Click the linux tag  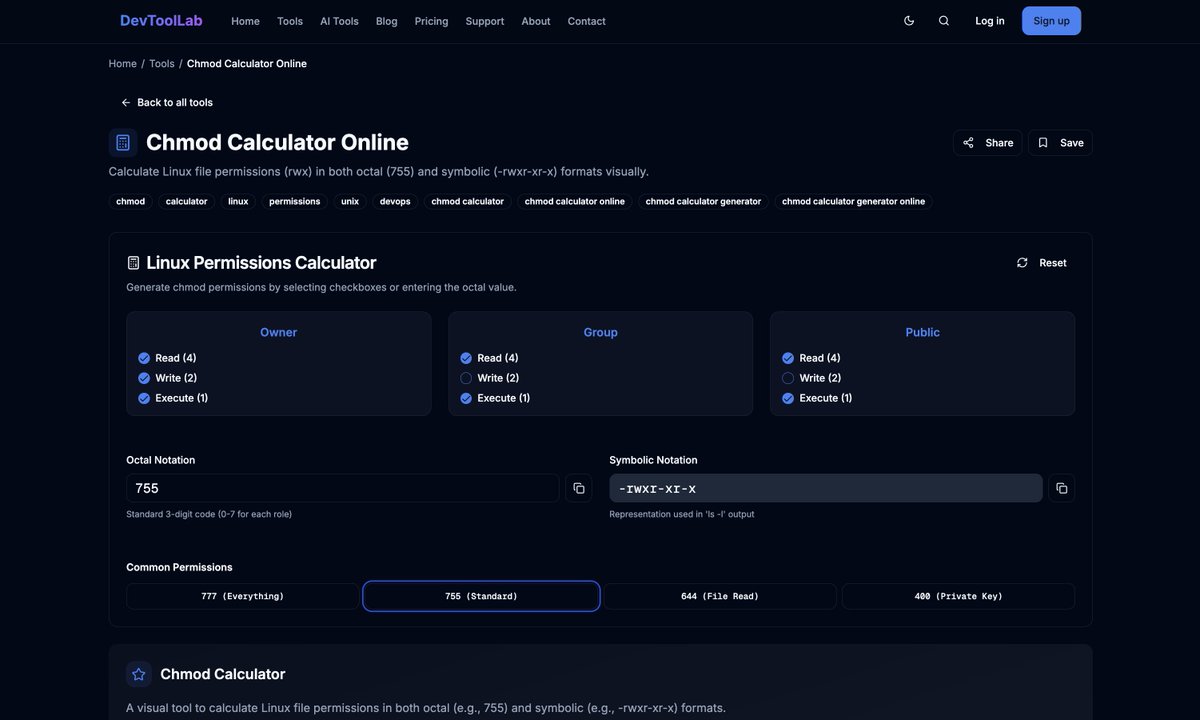click(x=238, y=202)
